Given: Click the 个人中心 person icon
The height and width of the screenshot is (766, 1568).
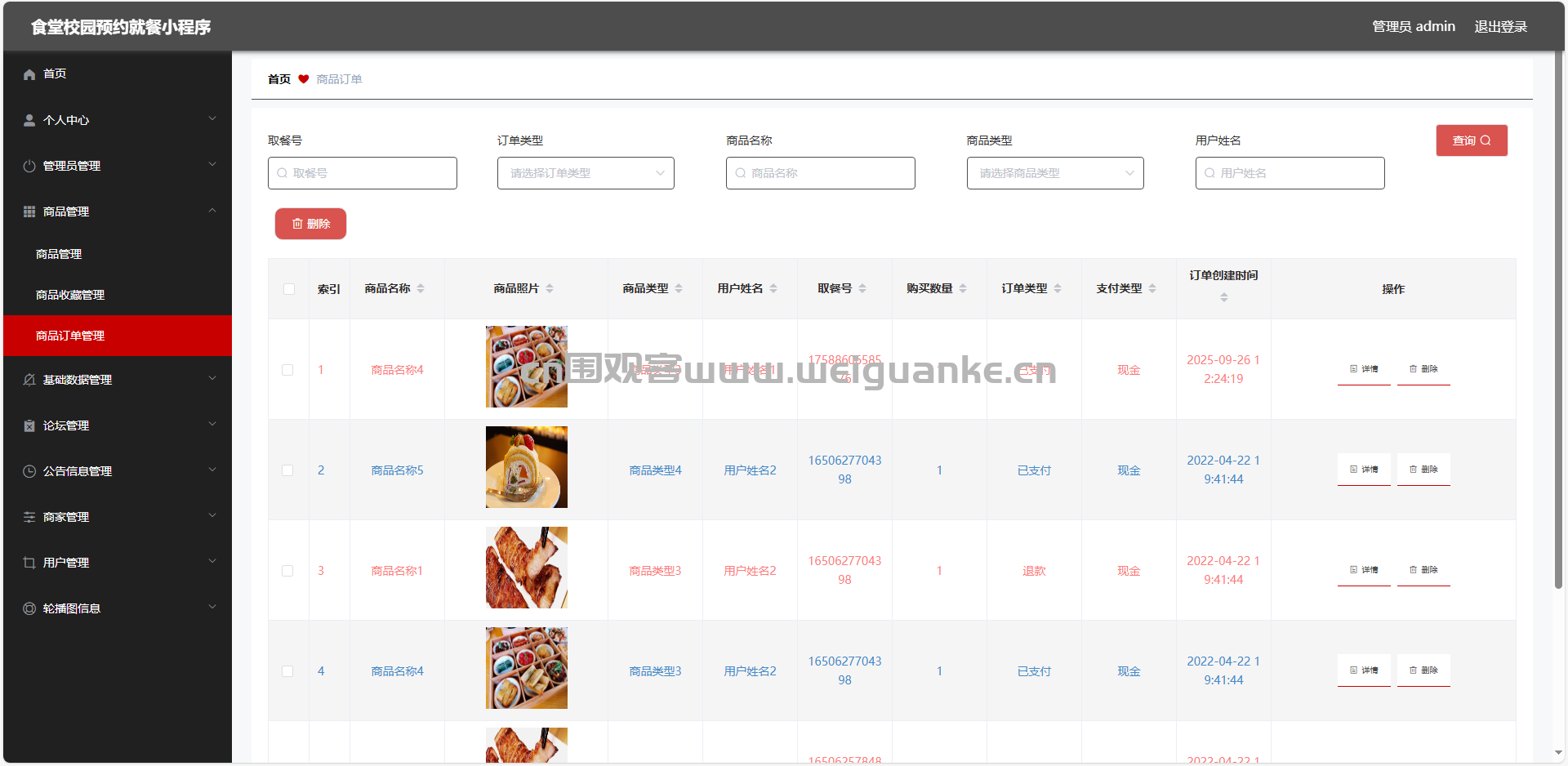Looking at the screenshot, I should pos(29,120).
